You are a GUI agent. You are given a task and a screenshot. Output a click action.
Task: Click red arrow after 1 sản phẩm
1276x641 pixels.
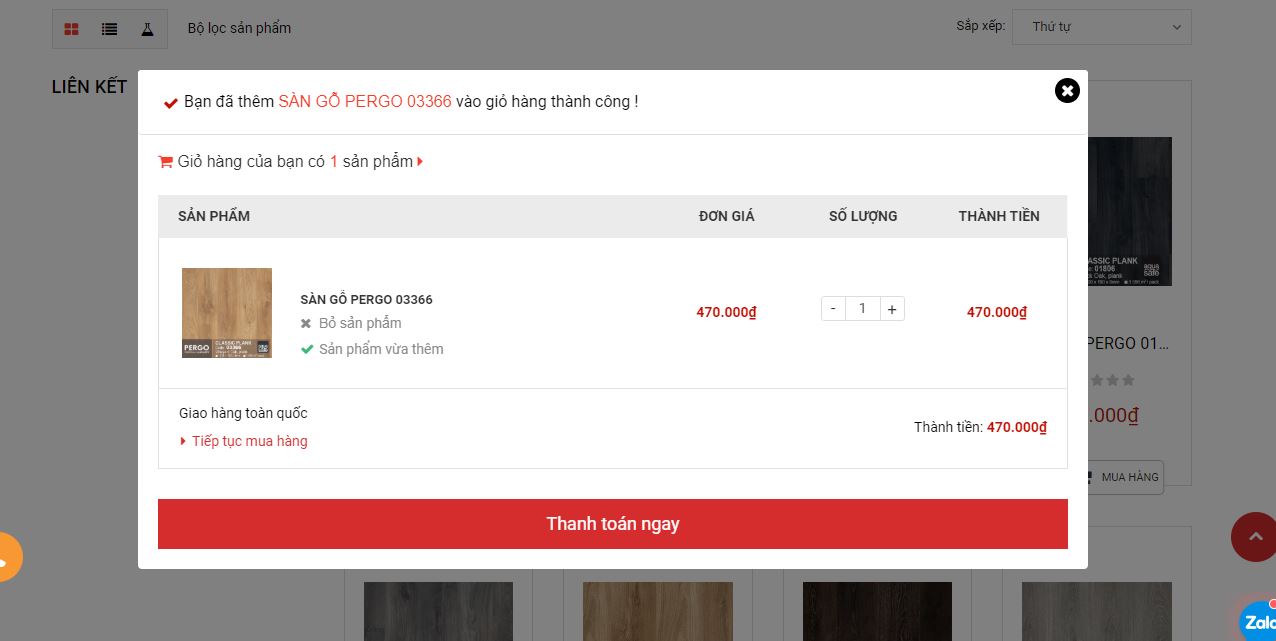(x=420, y=161)
